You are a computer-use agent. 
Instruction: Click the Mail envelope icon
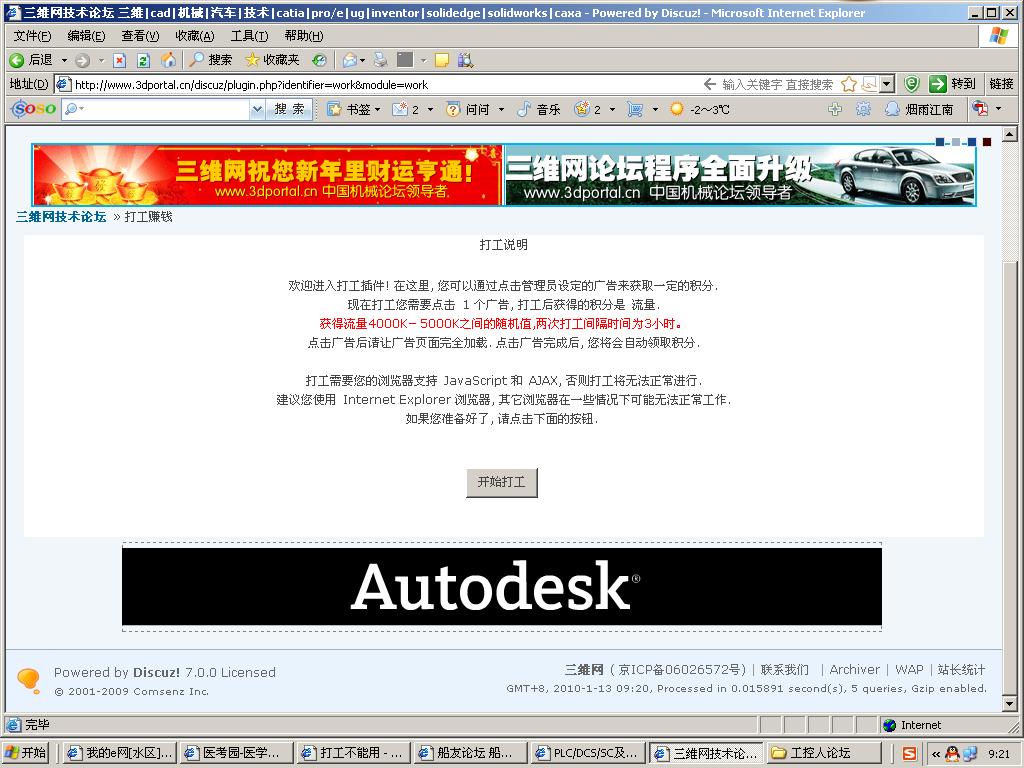[350, 60]
